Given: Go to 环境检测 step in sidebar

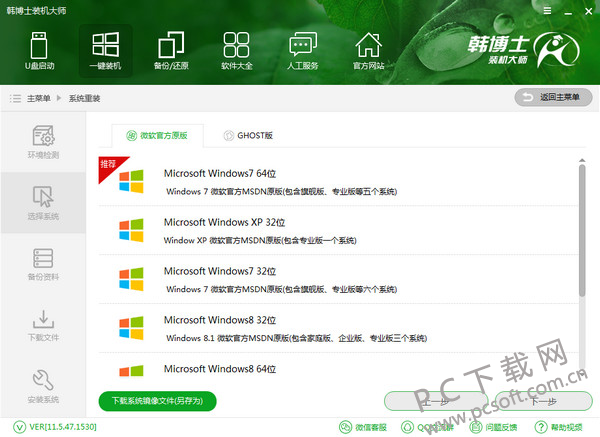Looking at the screenshot, I should [x=43, y=142].
